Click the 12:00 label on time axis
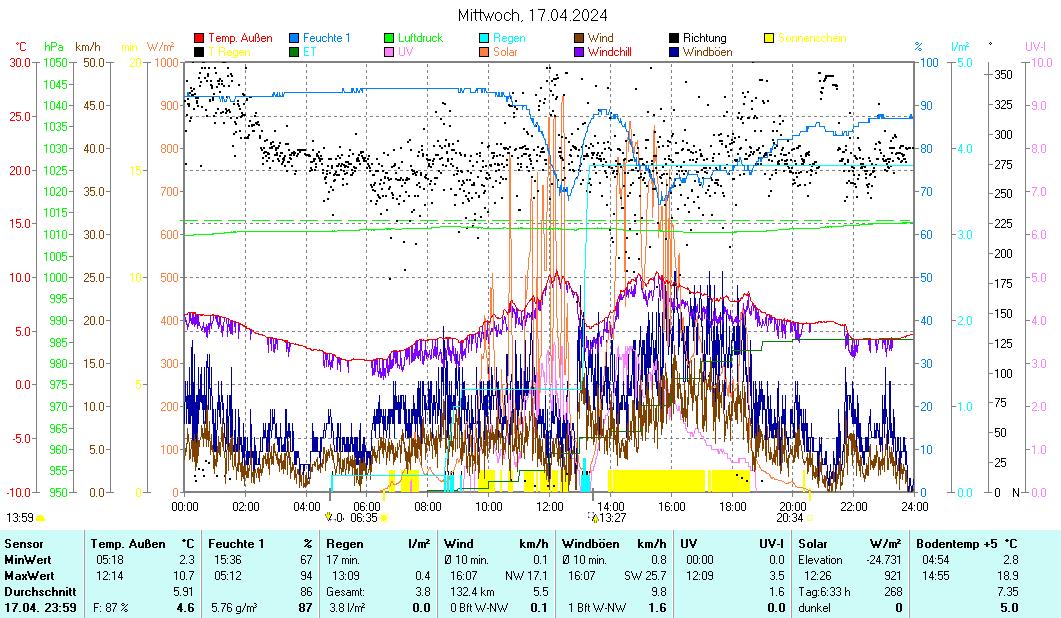 tap(550, 506)
